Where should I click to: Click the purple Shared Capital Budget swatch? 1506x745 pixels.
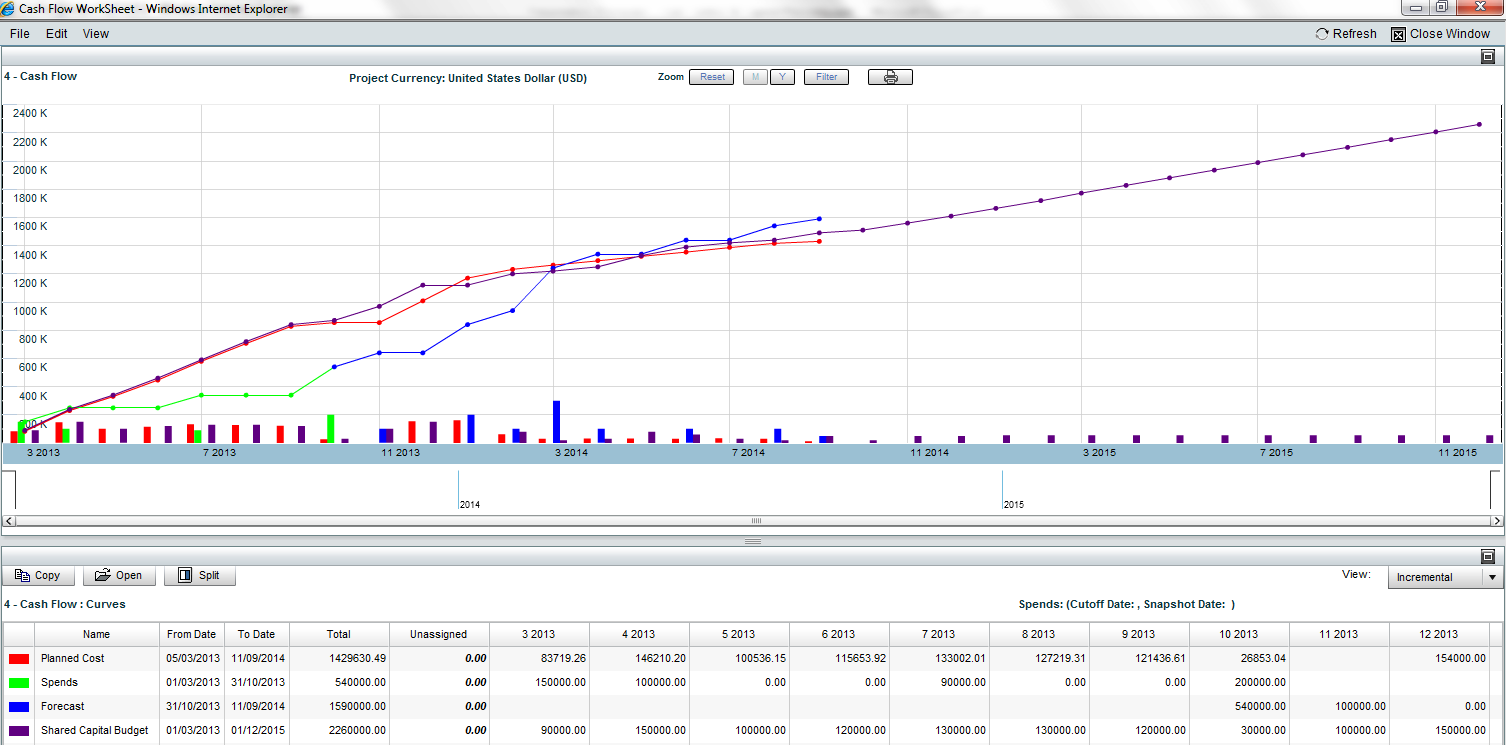tap(18, 731)
